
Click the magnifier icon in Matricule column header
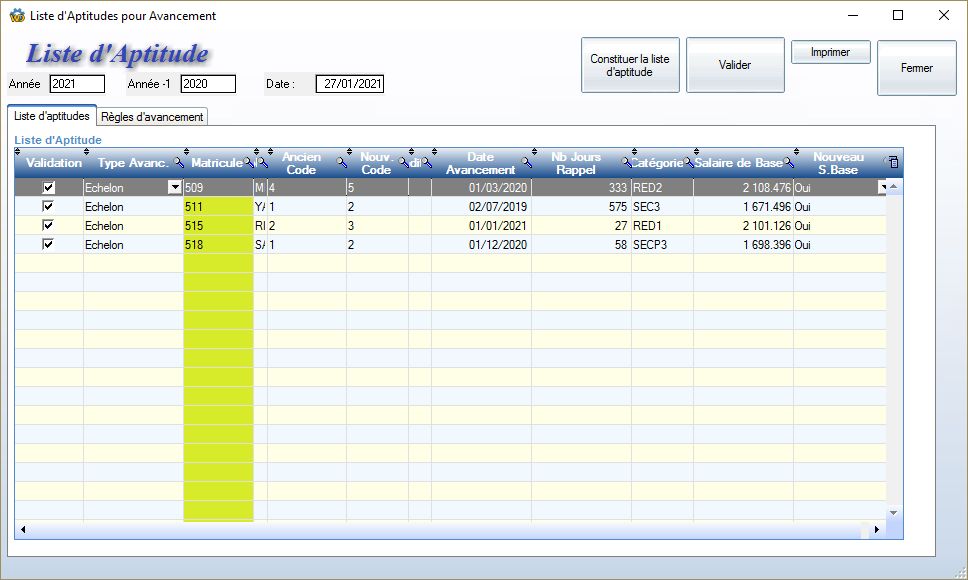(248, 163)
